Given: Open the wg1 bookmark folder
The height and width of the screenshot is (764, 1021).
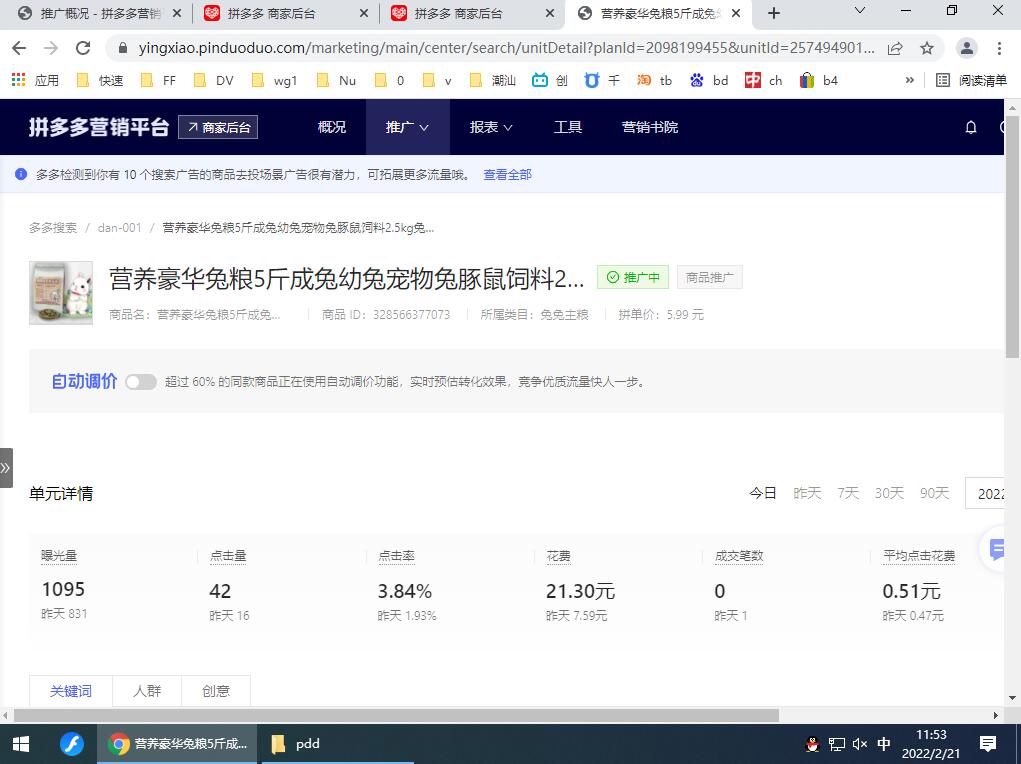Looking at the screenshot, I should [x=275, y=80].
